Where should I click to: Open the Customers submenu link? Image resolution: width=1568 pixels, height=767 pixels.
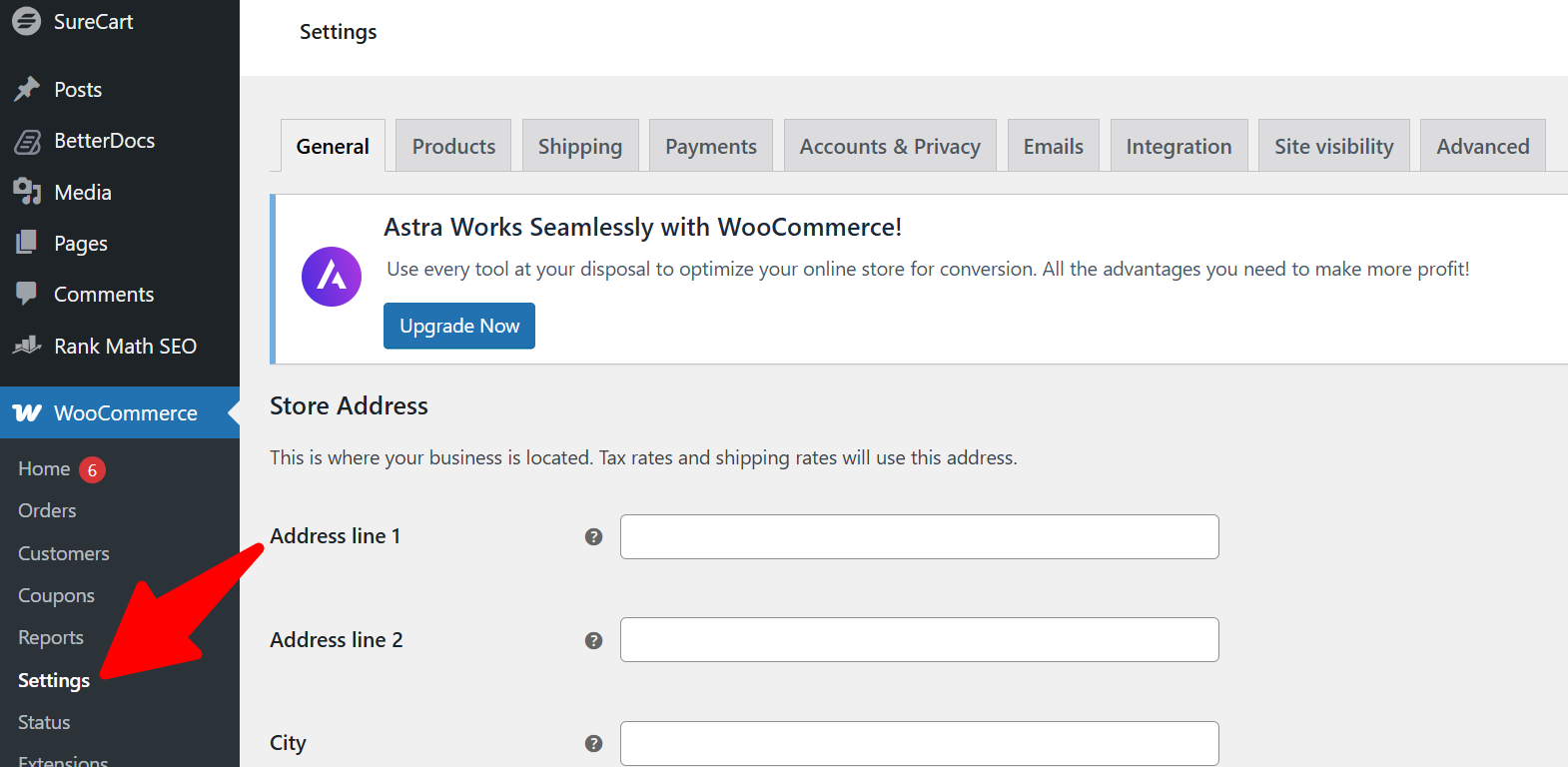click(x=64, y=553)
